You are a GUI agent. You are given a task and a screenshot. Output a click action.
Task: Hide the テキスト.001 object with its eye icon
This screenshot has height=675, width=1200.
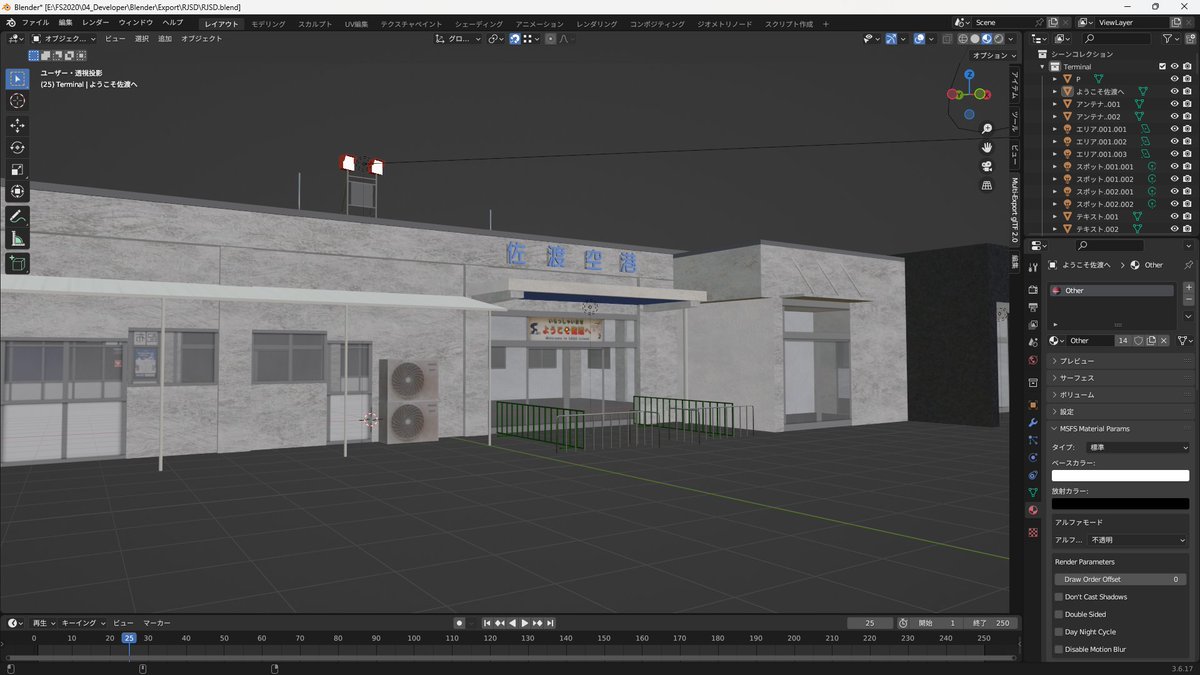(x=1175, y=216)
